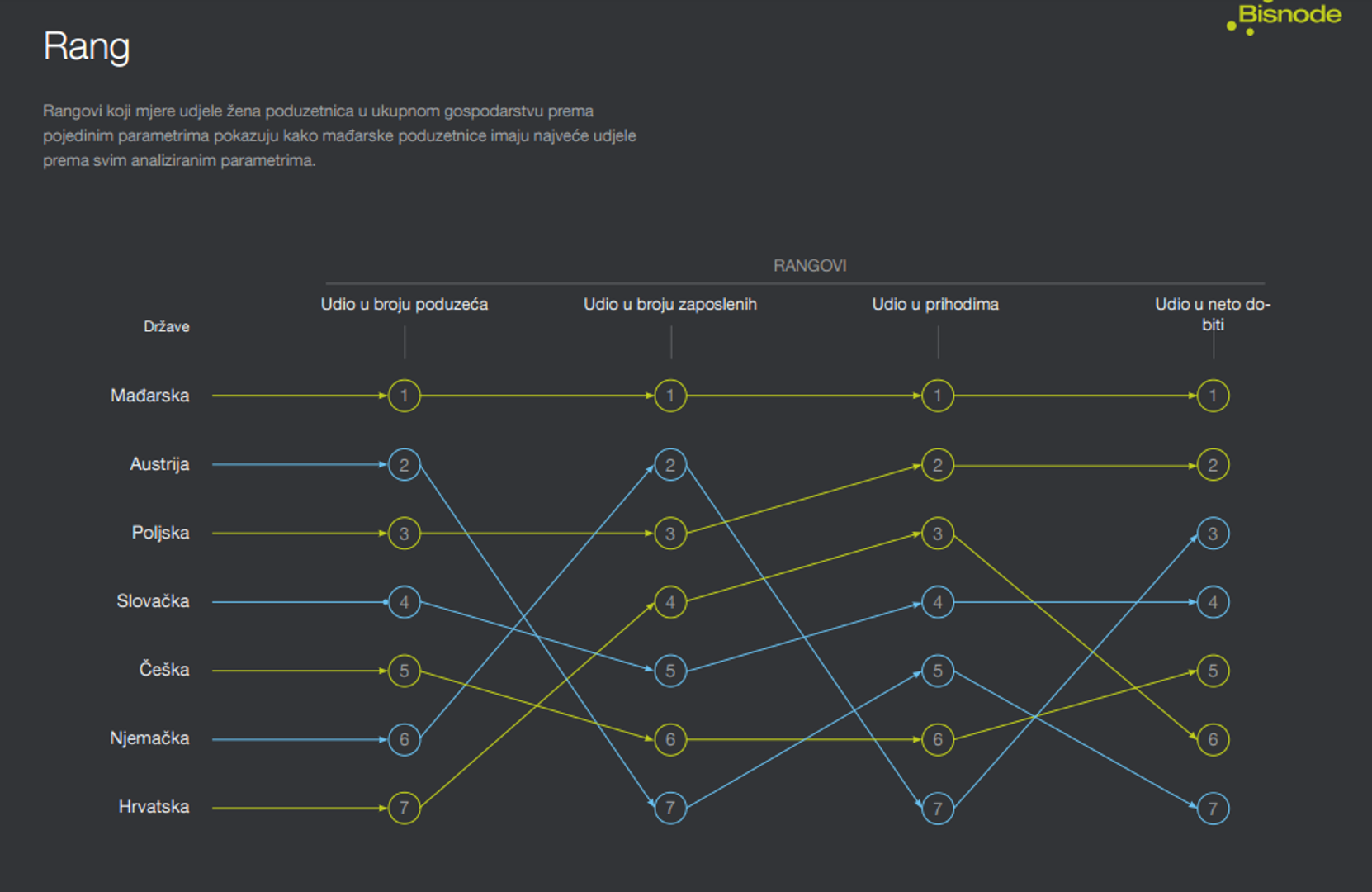
Task: Click rank 1 circle under Udio u broju poduzeća
Action: click(404, 396)
